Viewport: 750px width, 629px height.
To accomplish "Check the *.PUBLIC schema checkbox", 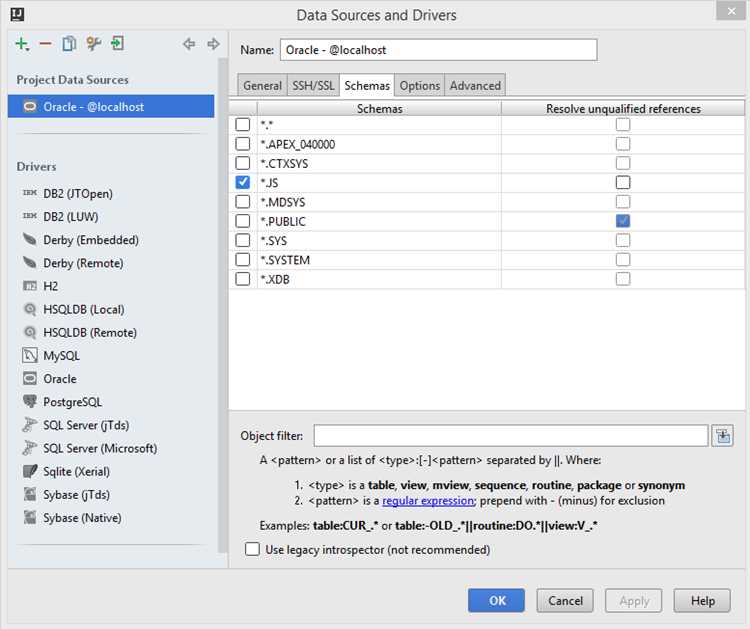I will 243,221.
